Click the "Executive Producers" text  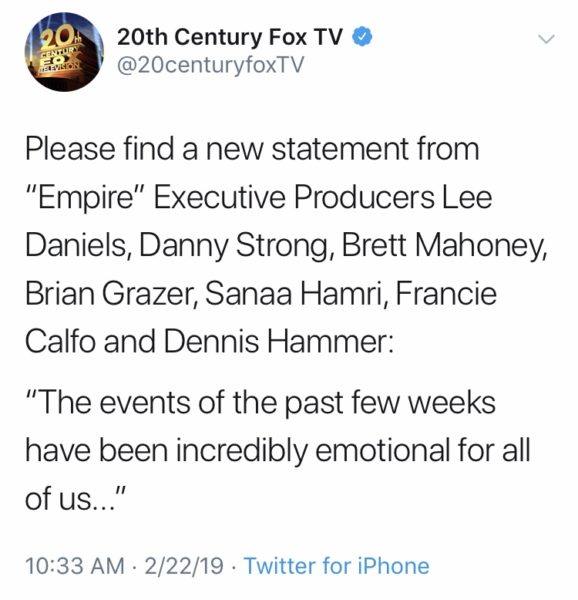295,197
